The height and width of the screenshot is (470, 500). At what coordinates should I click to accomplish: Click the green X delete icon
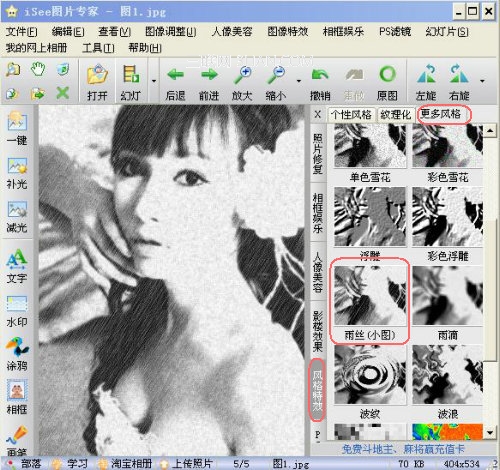62,93
